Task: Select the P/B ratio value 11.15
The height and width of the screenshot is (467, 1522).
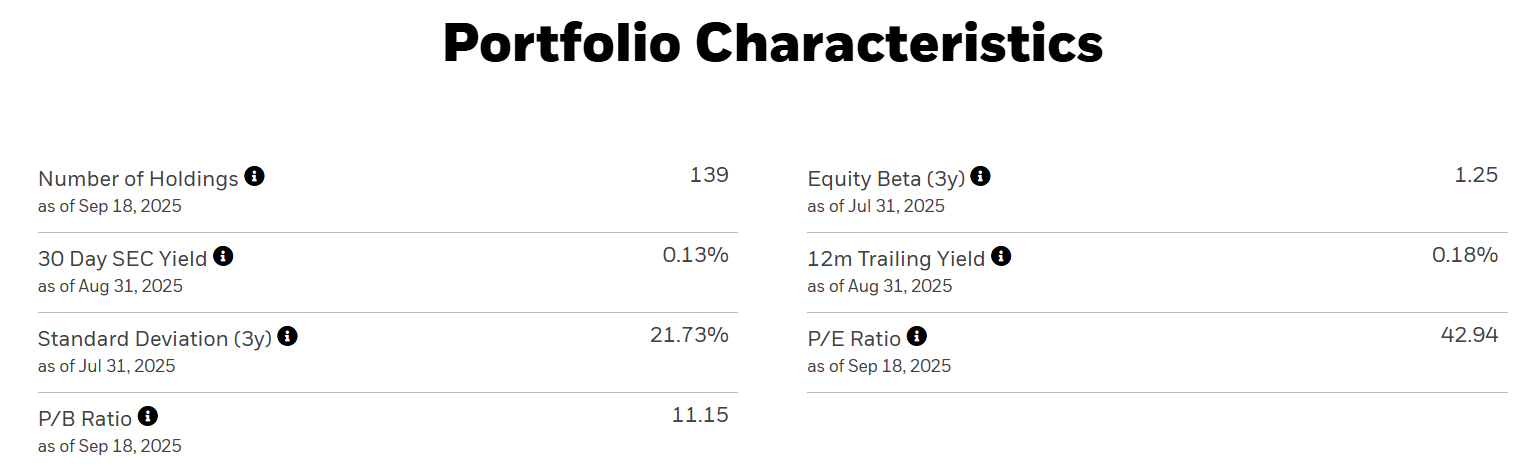Action: click(700, 415)
